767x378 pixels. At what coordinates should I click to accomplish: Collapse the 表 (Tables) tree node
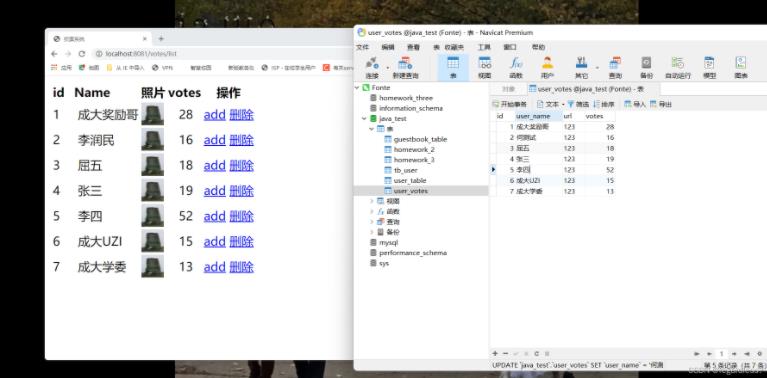tap(371, 129)
